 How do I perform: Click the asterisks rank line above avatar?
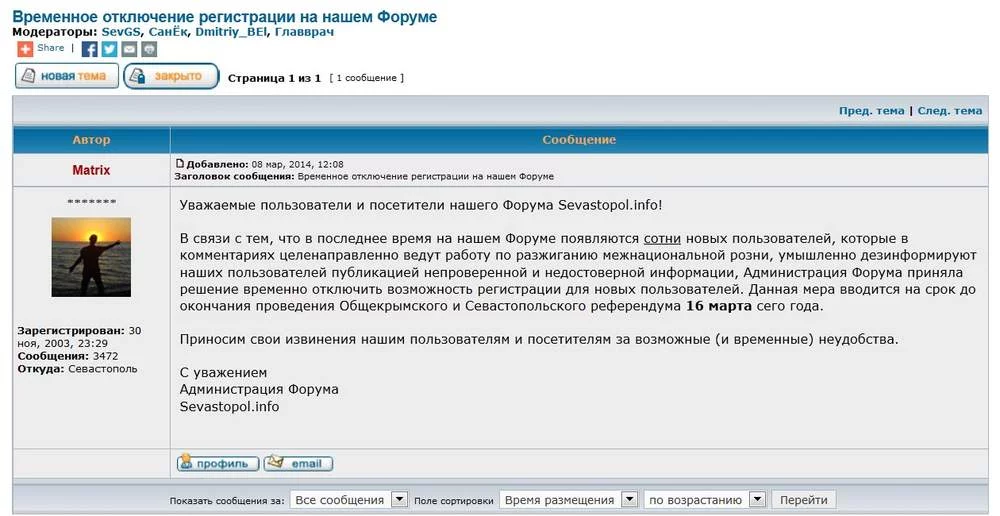click(x=91, y=203)
